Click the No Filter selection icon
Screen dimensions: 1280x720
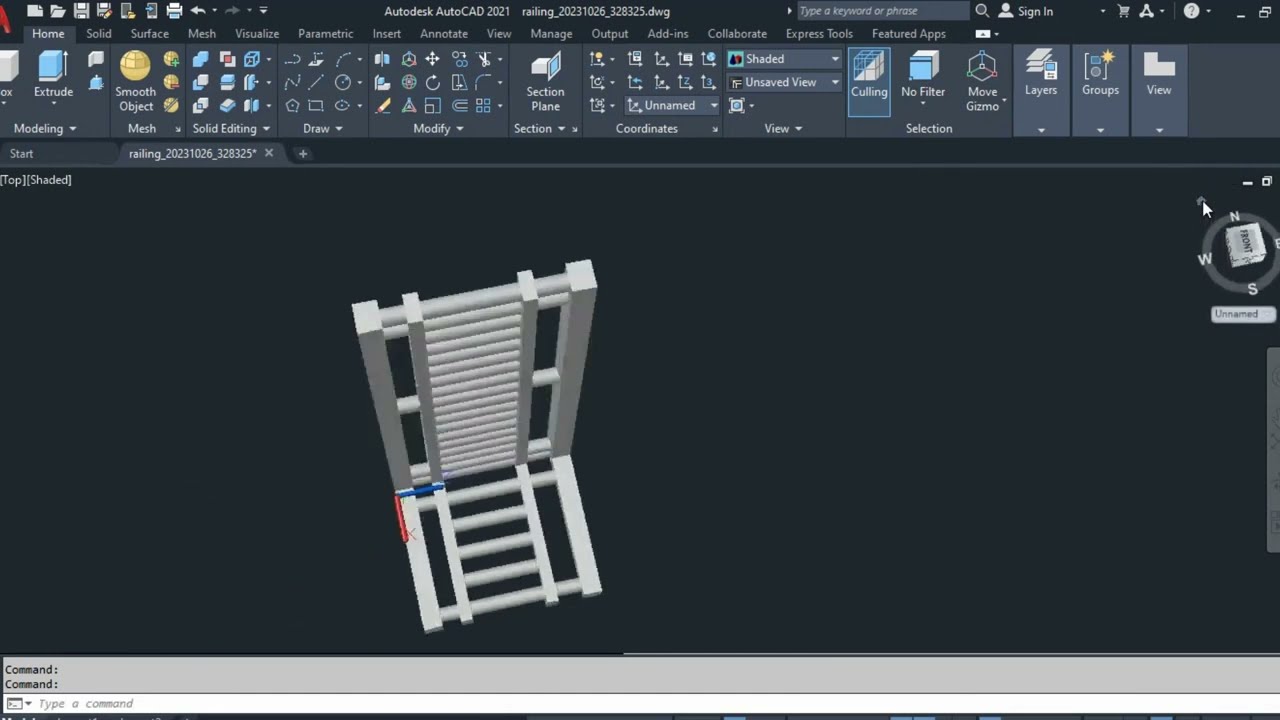(923, 75)
